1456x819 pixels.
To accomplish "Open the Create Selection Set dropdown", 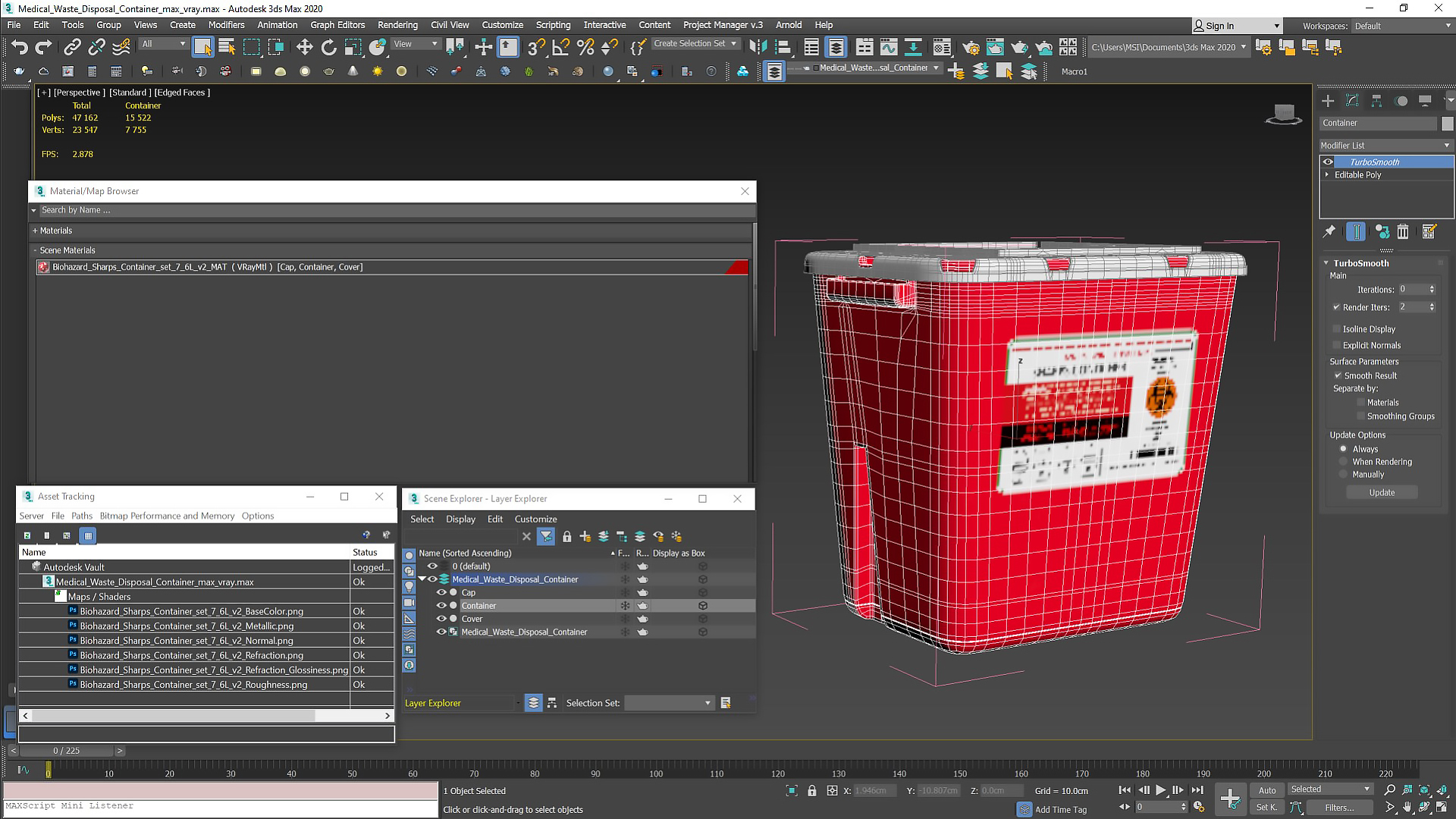I will (x=695, y=44).
